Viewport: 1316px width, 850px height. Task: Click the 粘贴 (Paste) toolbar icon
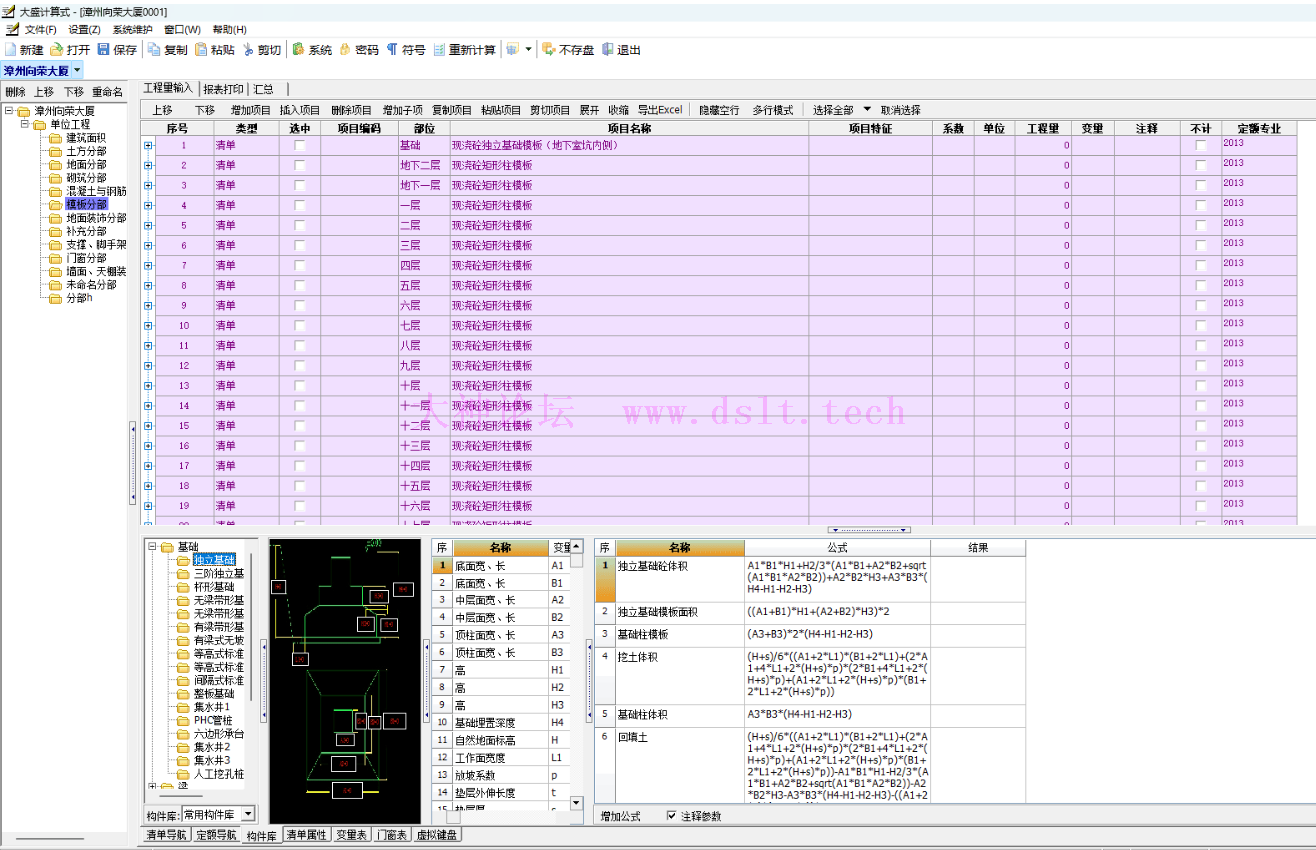coord(201,49)
